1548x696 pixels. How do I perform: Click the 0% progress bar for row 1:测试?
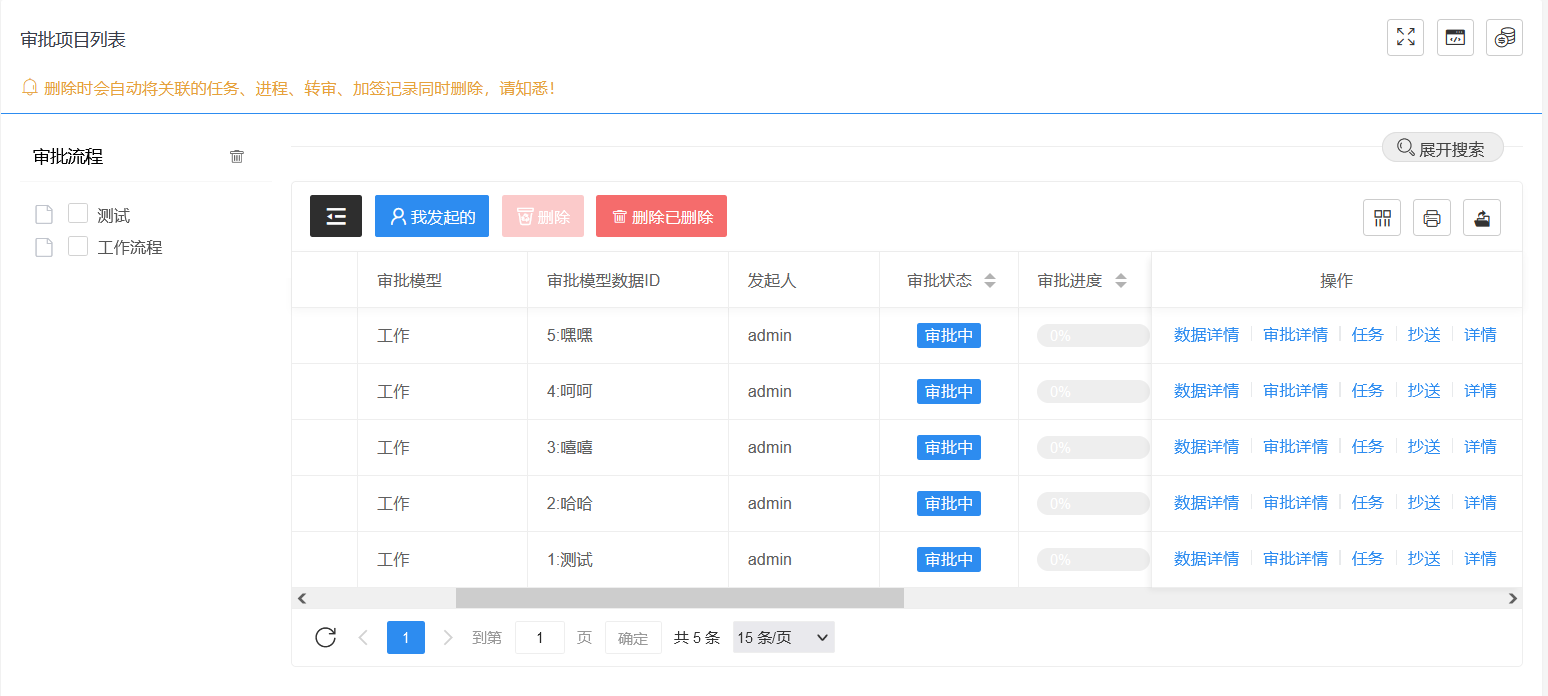(x=1092, y=559)
